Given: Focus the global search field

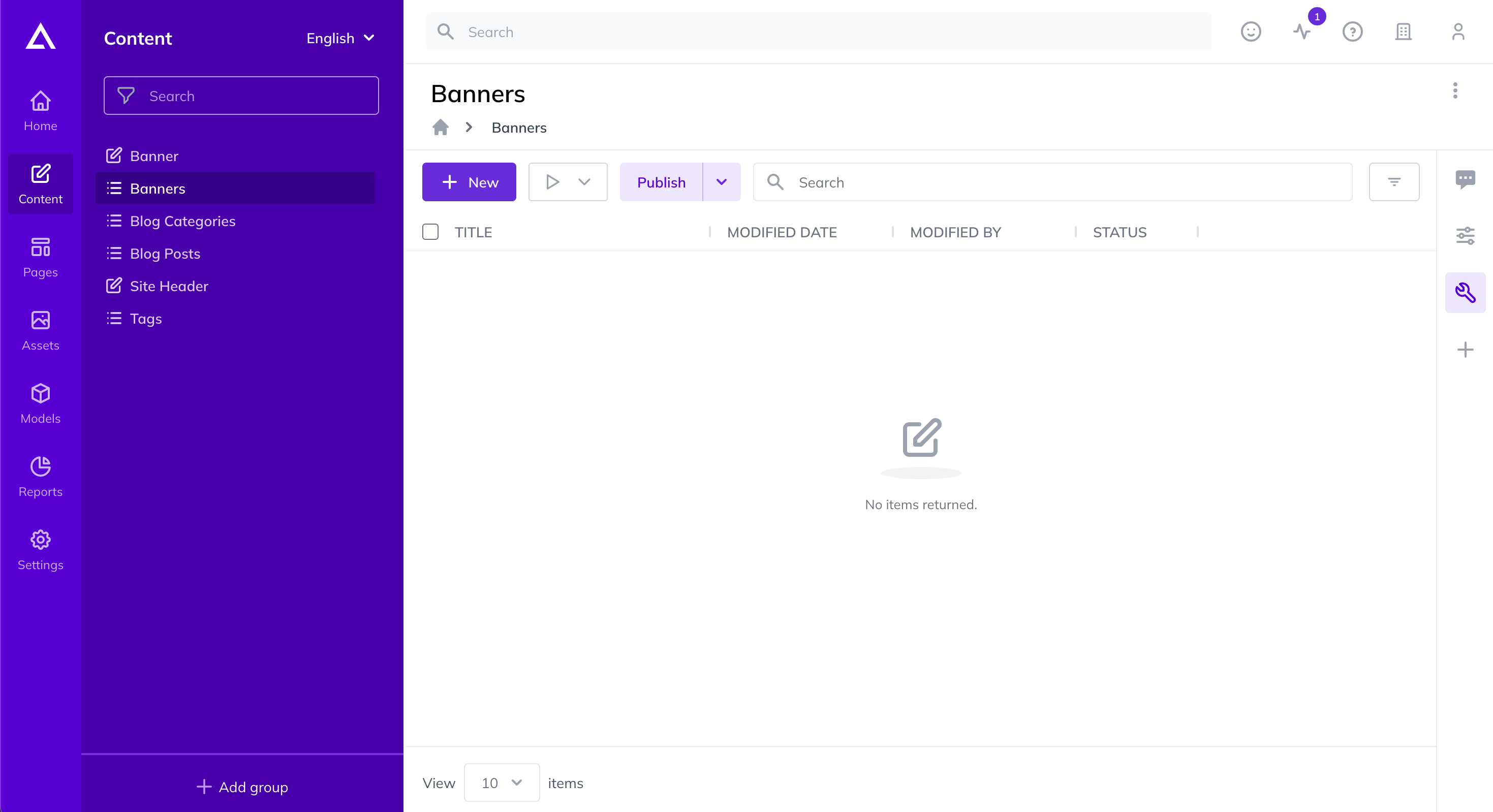Looking at the screenshot, I should [818, 32].
